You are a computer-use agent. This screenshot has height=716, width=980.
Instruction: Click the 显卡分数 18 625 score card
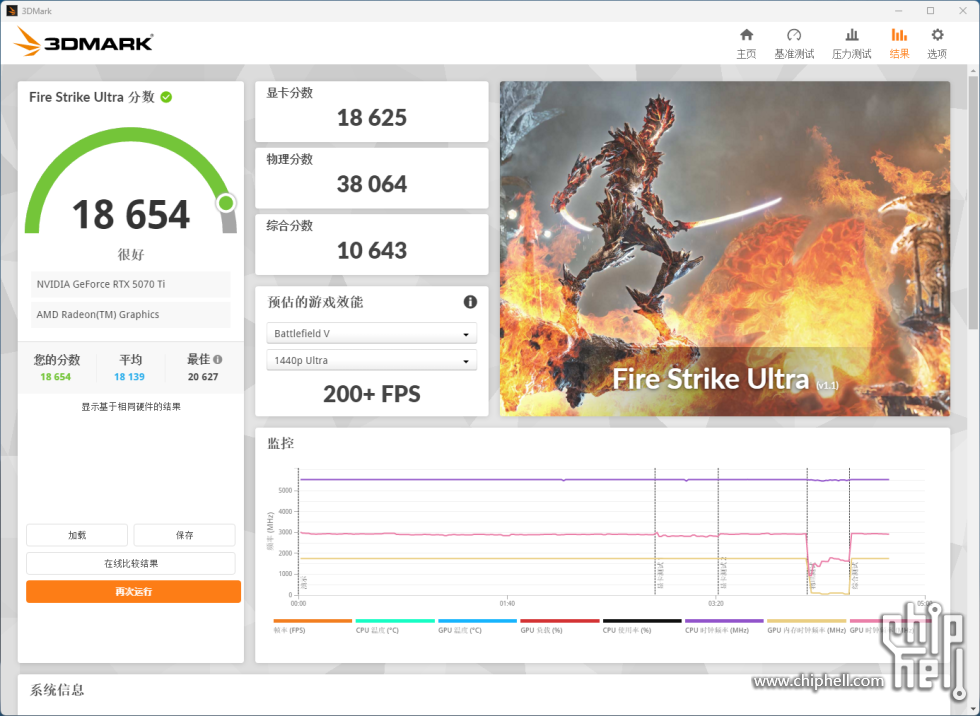371,111
